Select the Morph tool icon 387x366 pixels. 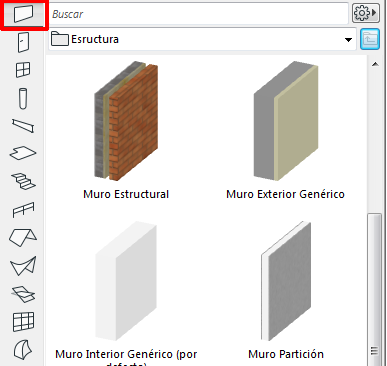tap(23, 350)
